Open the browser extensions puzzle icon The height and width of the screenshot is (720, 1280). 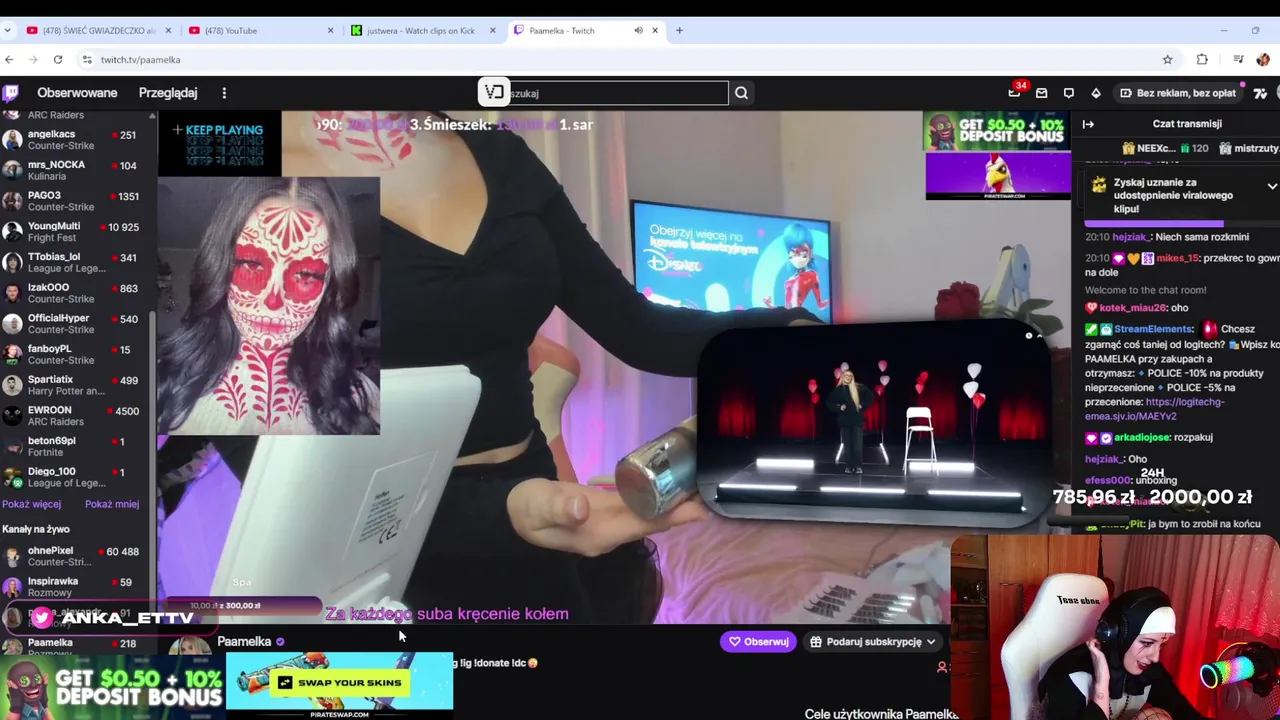tap(1202, 60)
